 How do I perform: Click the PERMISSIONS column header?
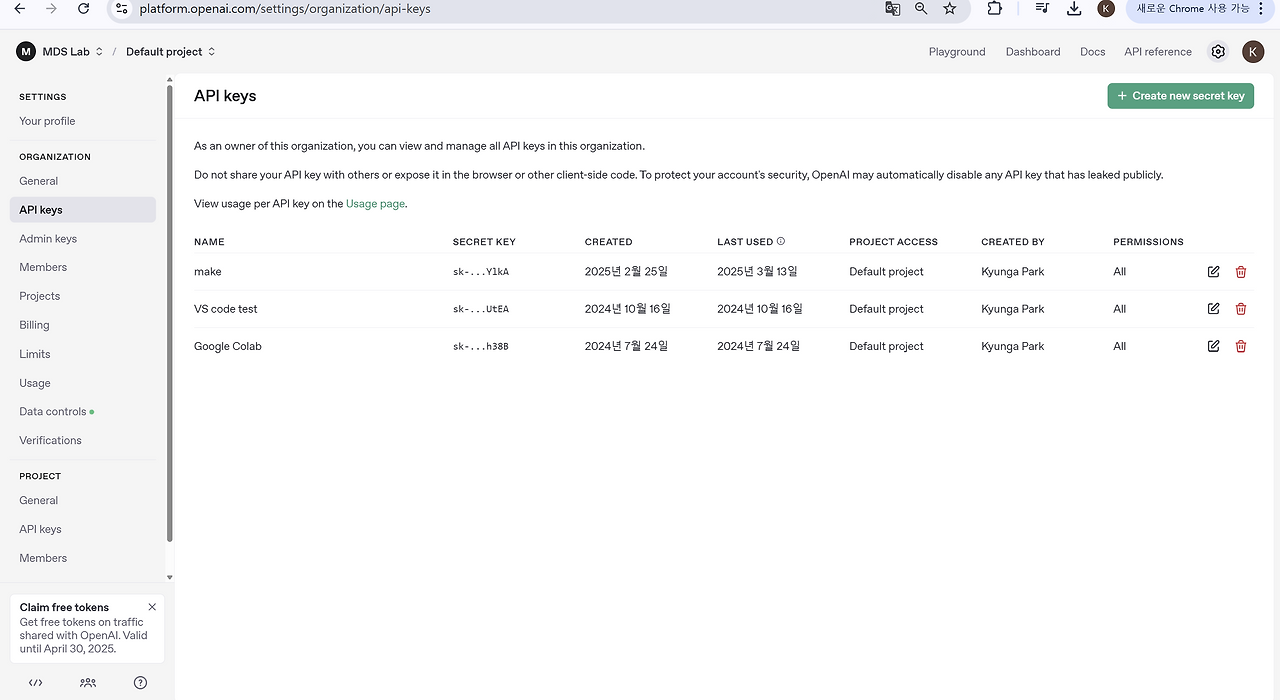pyautogui.click(x=1148, y=242)
